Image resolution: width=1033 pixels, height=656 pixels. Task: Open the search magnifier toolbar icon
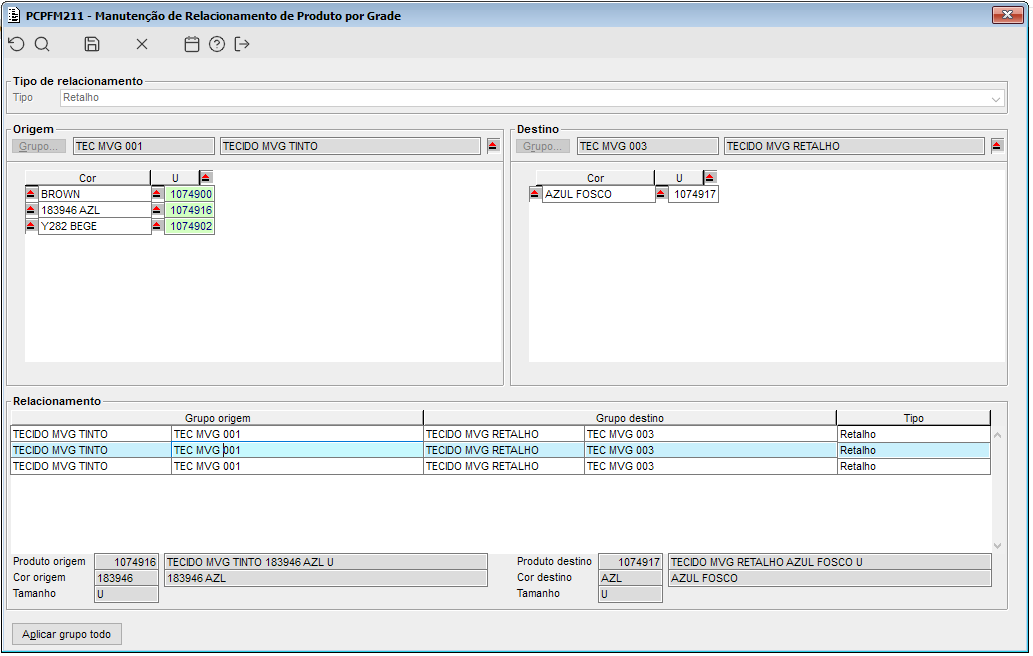pyautogui.click(x=42, y=44)
